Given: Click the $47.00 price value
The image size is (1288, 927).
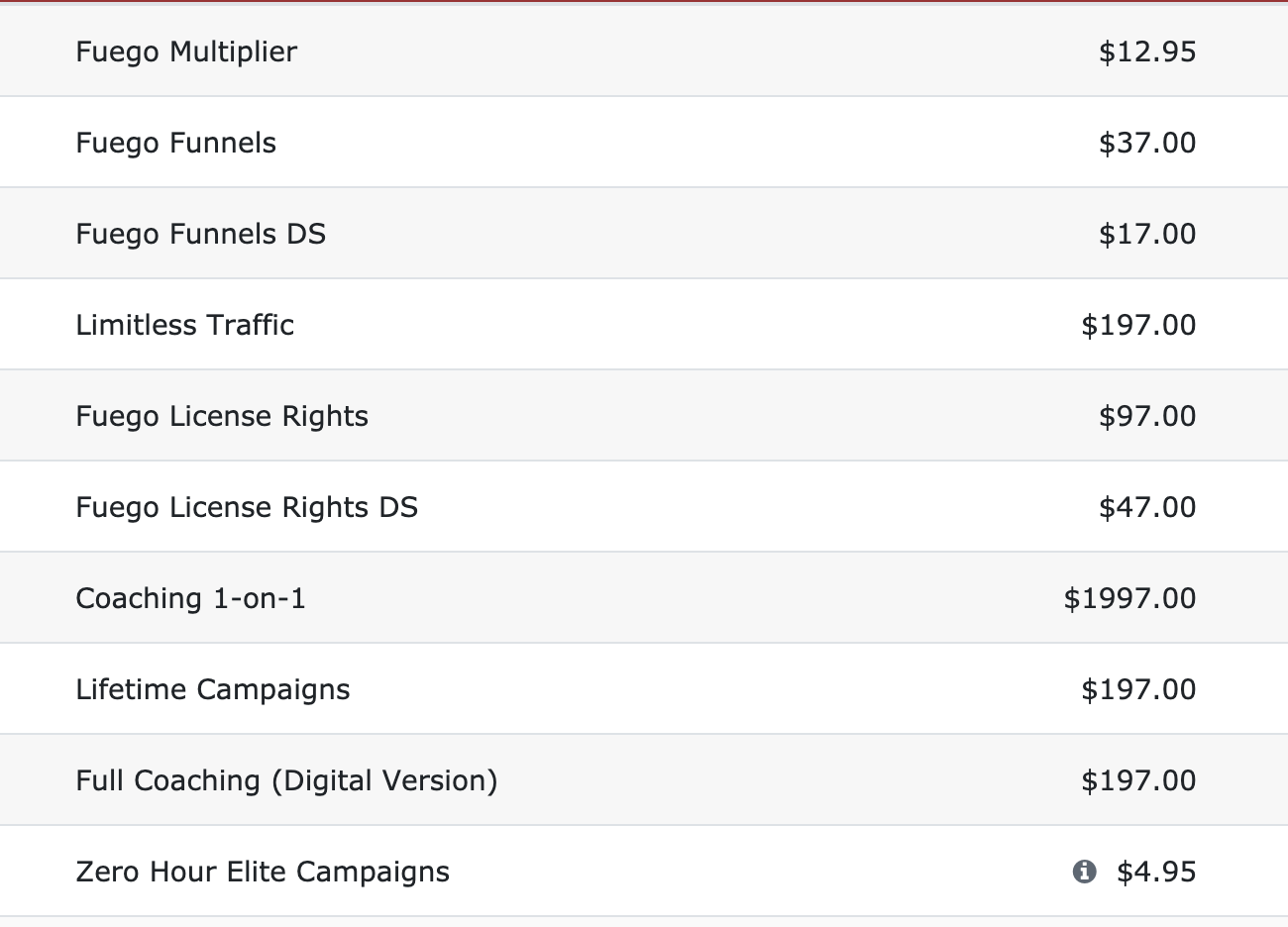Looking at the screenshot, I should 1147,507.
